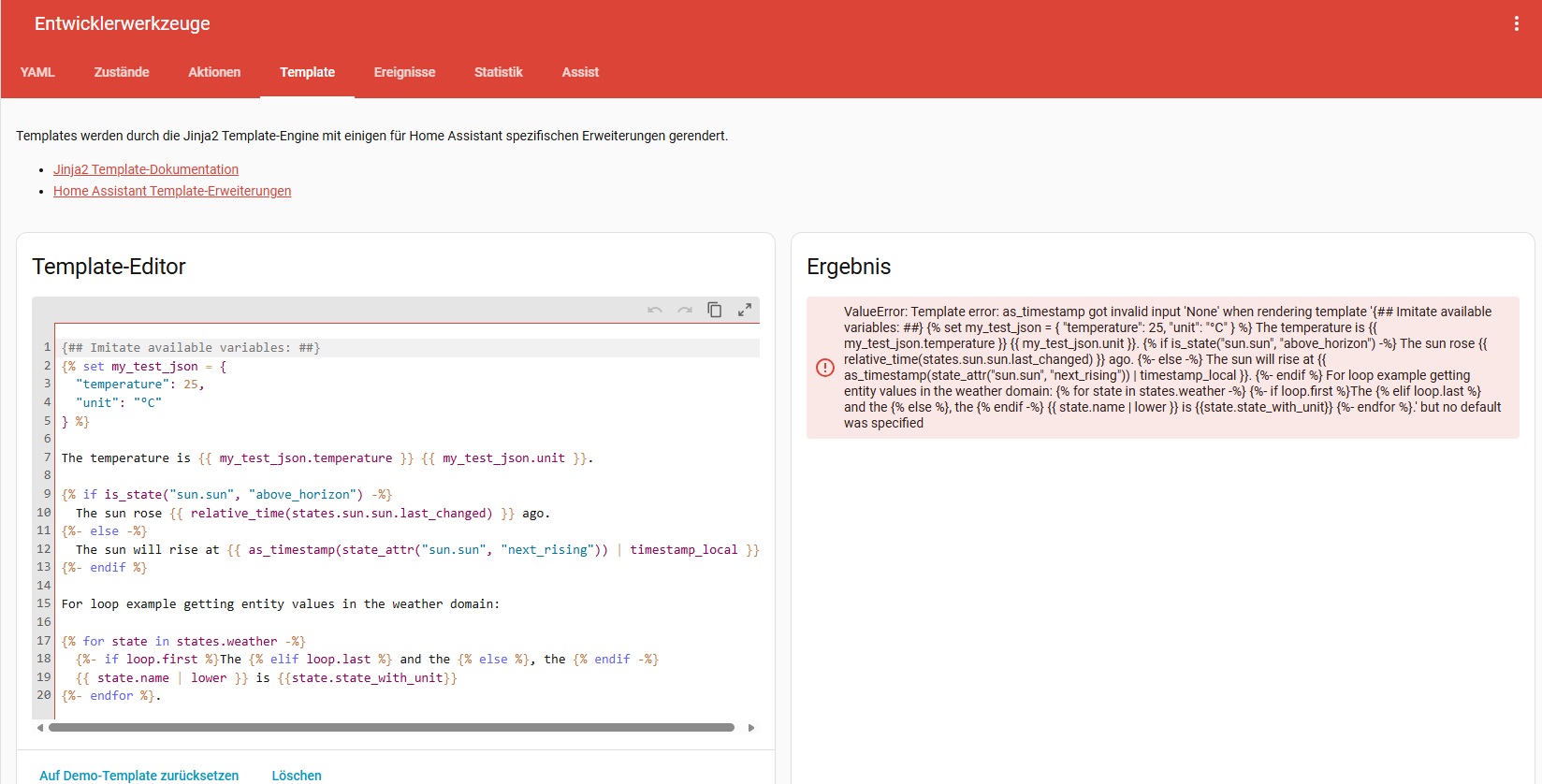Select the Ereignisse tab

(x=404, y=72)
